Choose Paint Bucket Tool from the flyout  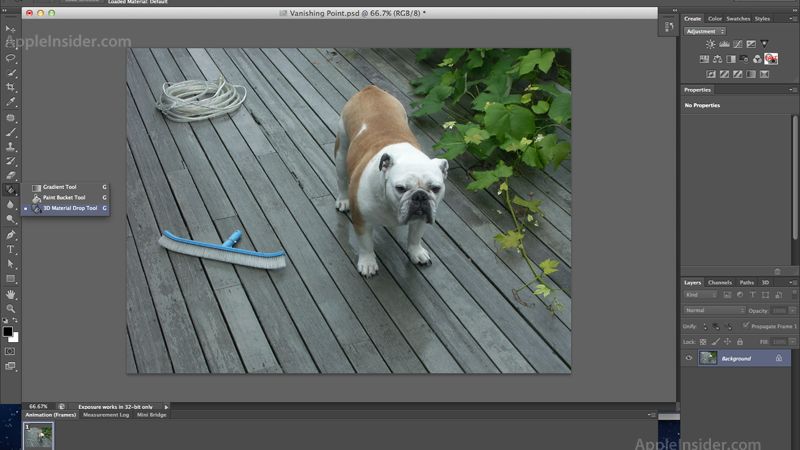[64, 197]
